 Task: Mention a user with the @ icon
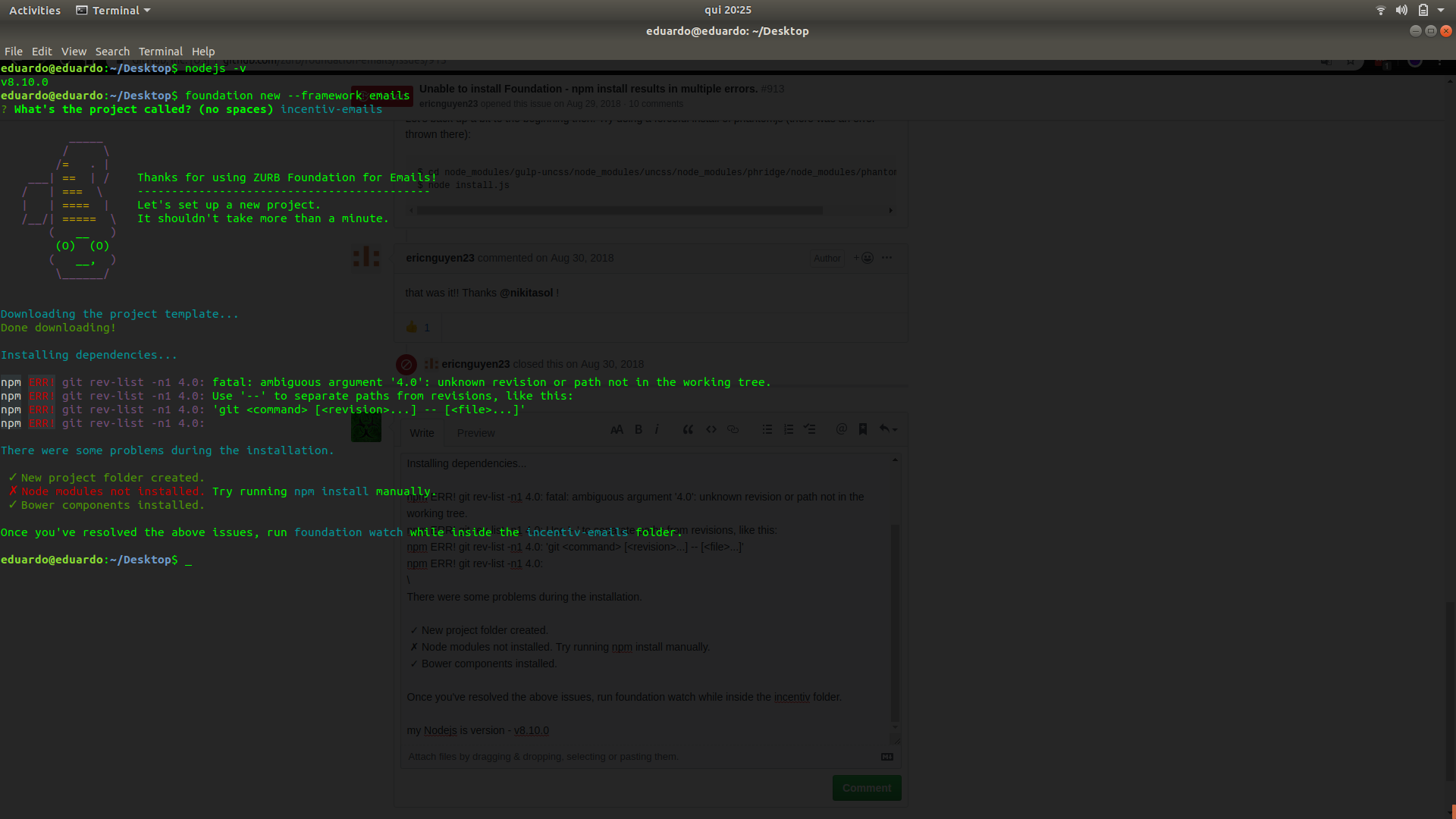(x=841, y=429)
